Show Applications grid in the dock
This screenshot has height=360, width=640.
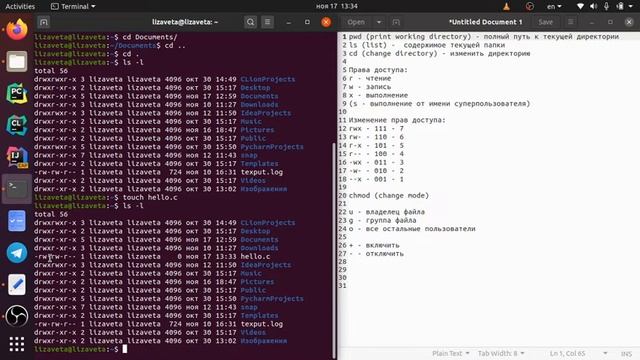point(17,344)
